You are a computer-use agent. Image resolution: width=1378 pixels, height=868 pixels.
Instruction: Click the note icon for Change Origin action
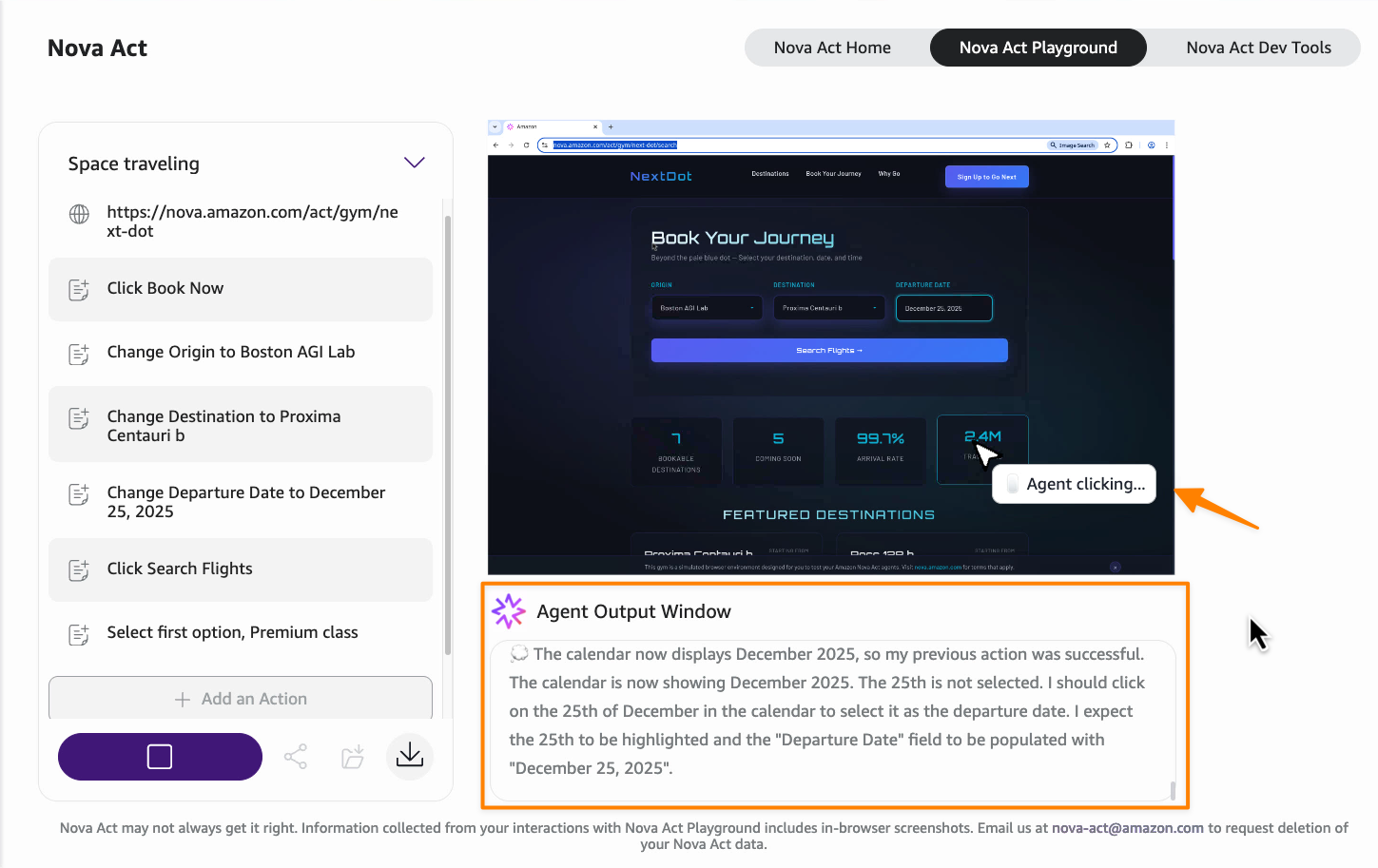point(79,354)
